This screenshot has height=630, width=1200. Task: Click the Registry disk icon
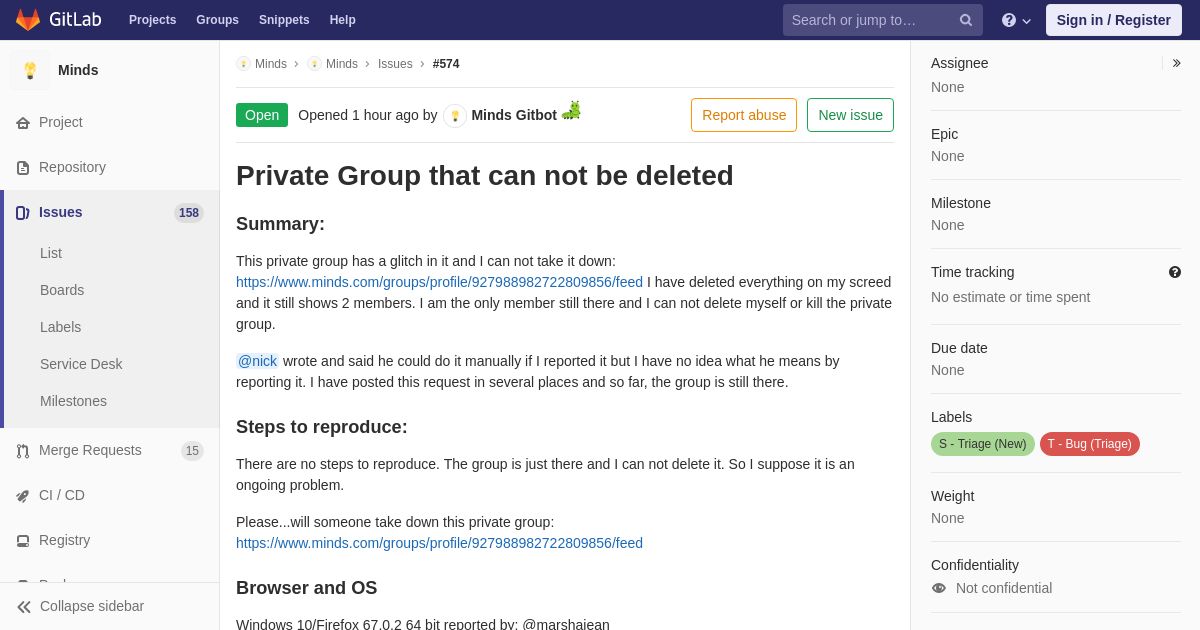[23, 541]
